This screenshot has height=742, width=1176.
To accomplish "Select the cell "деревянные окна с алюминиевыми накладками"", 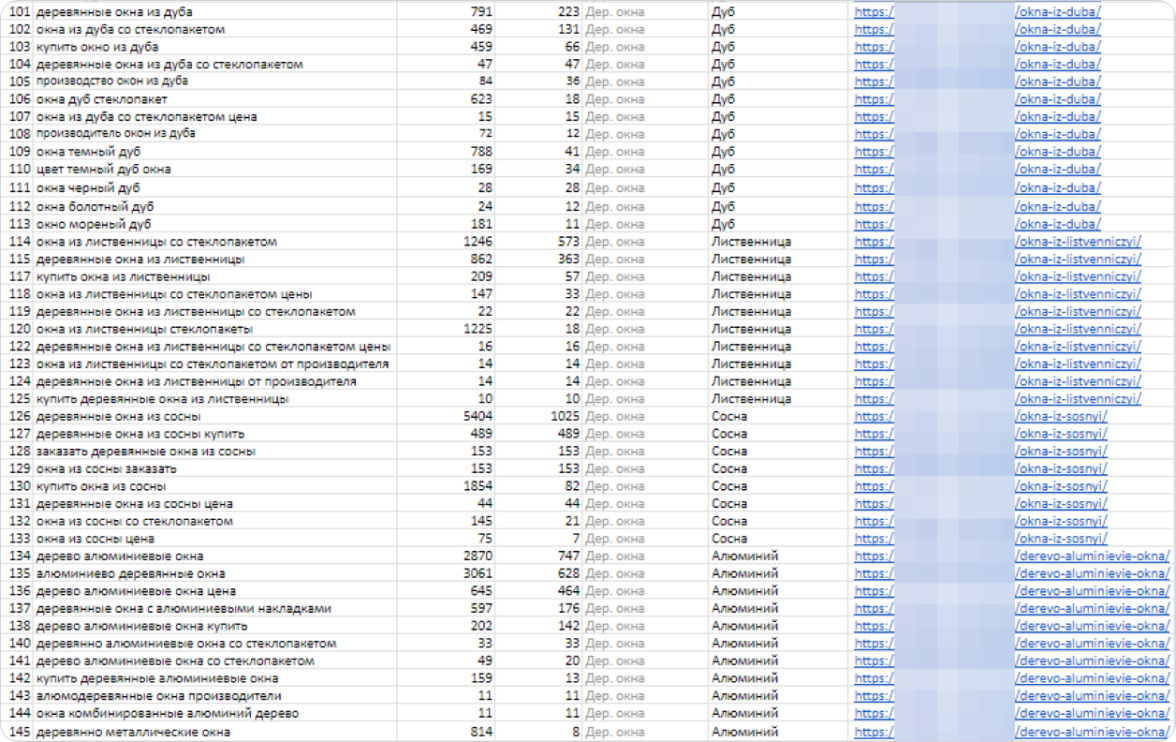I will click(184, 608).
